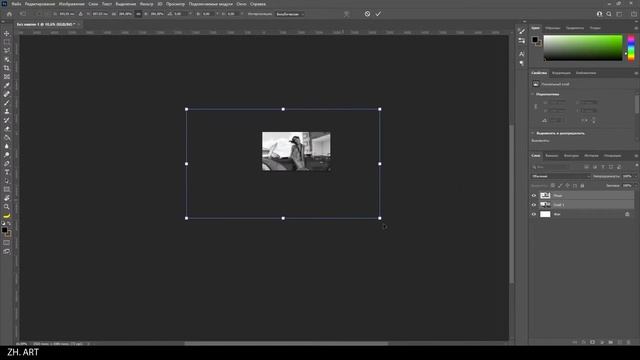
Task: Toggle lock transparent pixels in Layers panel
Action: [x=553, y=186]
